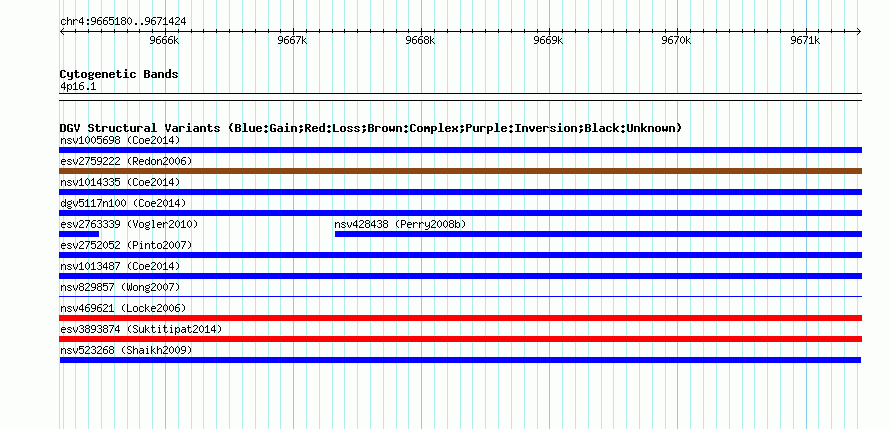Click the 9666k ruler tick label
890x429 pixels.
[x=165, y=41]
